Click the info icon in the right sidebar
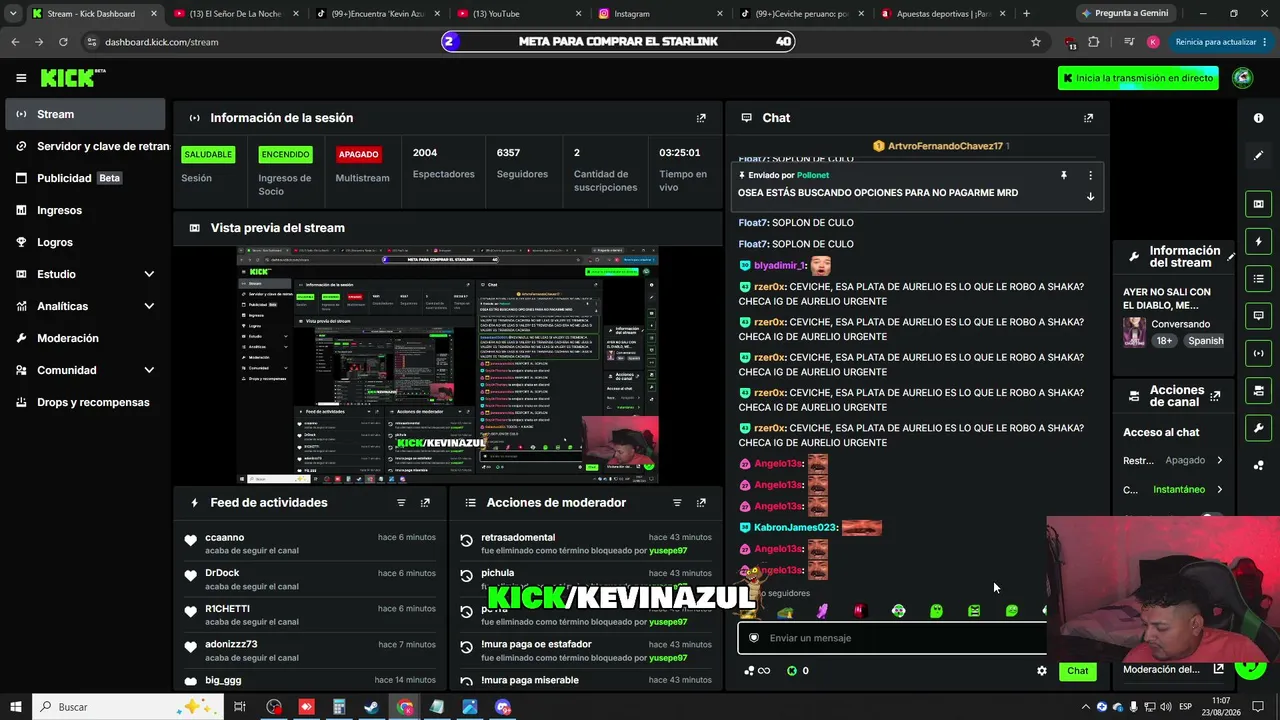 click(1258, 118)
